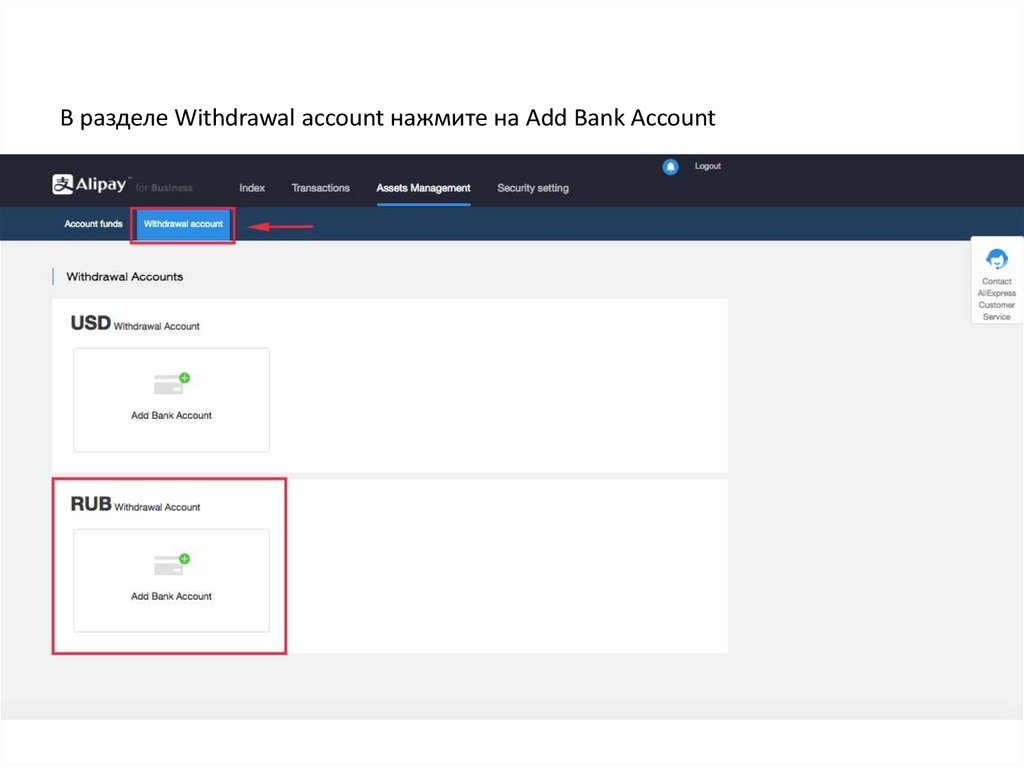Click the USD add card icon

[x=172, y=384]
